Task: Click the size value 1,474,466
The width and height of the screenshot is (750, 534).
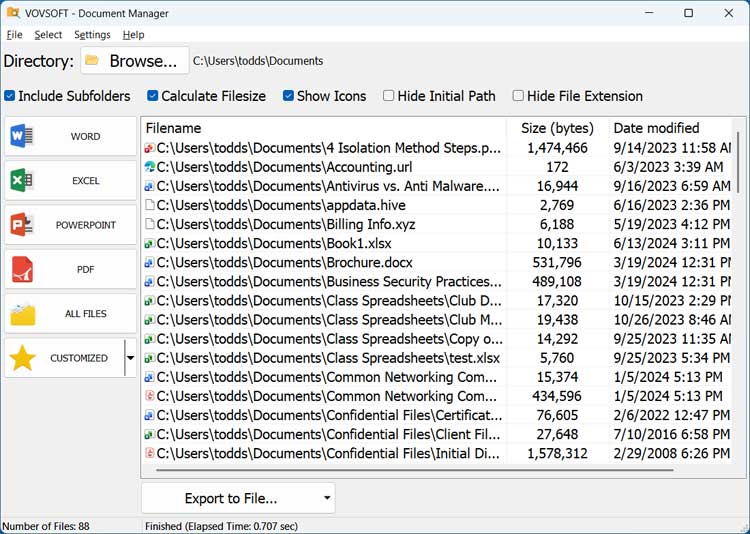Action: coord(557,148)
